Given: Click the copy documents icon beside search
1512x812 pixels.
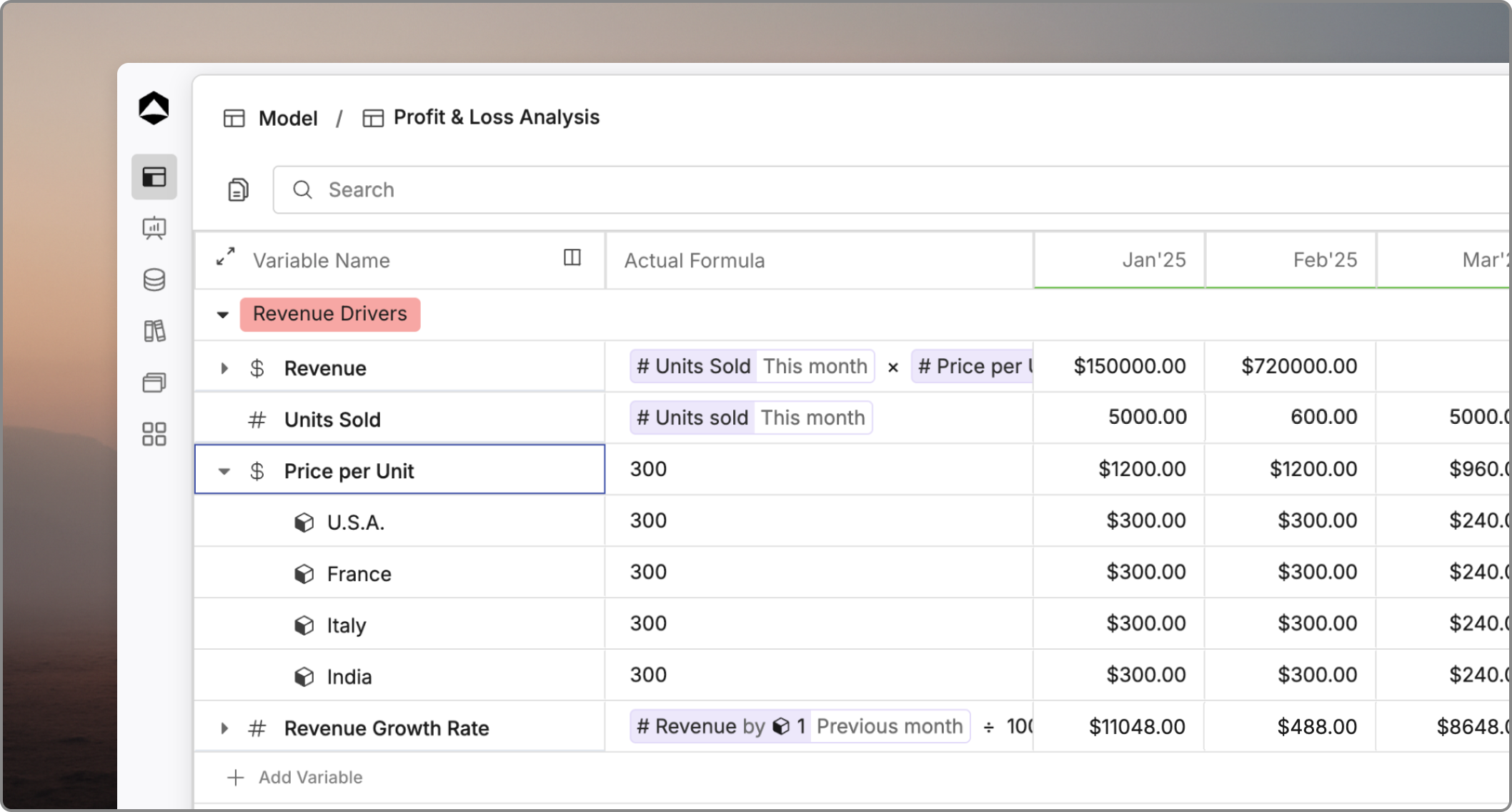Looking at the screenshot, I should [238, 189].
